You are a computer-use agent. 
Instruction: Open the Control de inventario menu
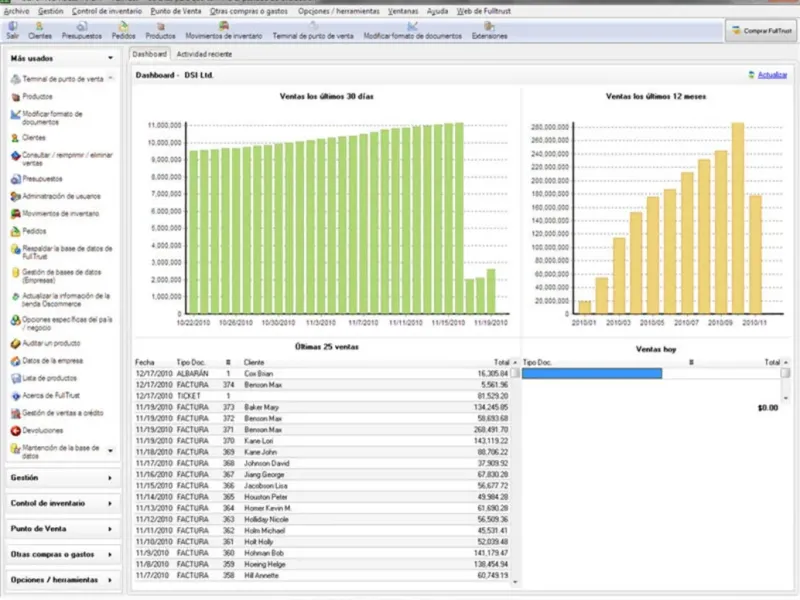click(x=107, y=11)
